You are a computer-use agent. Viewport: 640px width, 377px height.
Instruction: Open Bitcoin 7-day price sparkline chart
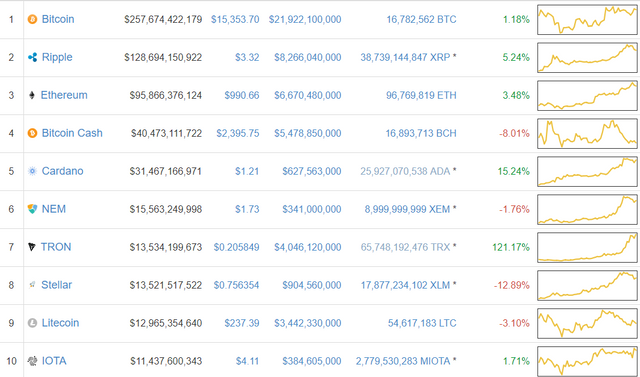[x=587, y=19]
